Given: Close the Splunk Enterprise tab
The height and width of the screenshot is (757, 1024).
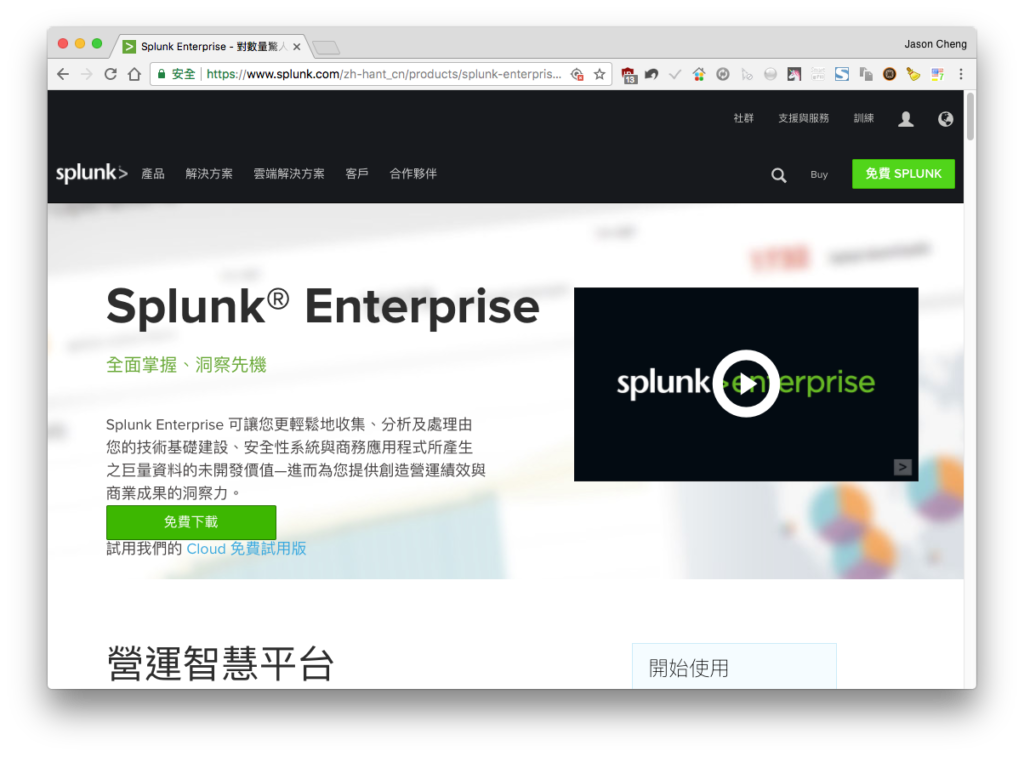Looking at the screenshot, I should point(296,47).
